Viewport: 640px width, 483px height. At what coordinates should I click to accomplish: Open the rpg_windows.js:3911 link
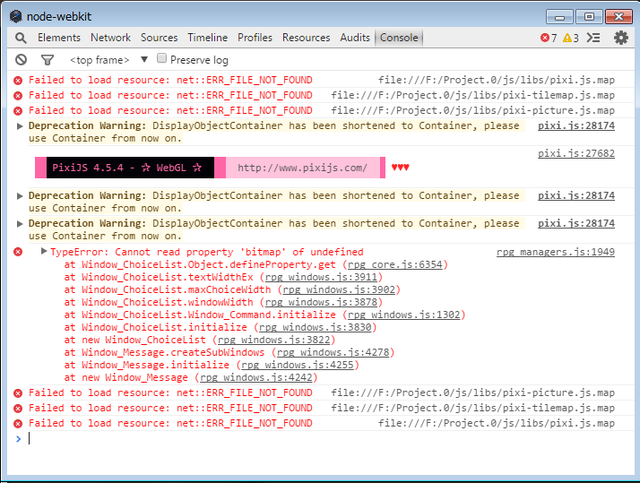(x=321, y=277)
